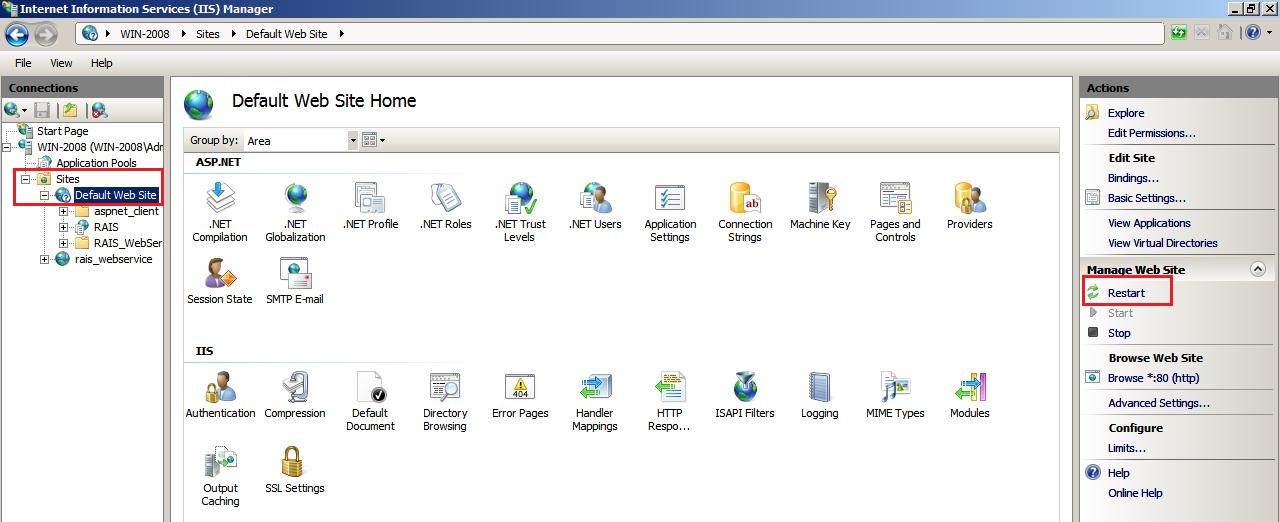Open the Authentication feature
Viewport: 1280px width, 522px height.
tap(220, 395)
